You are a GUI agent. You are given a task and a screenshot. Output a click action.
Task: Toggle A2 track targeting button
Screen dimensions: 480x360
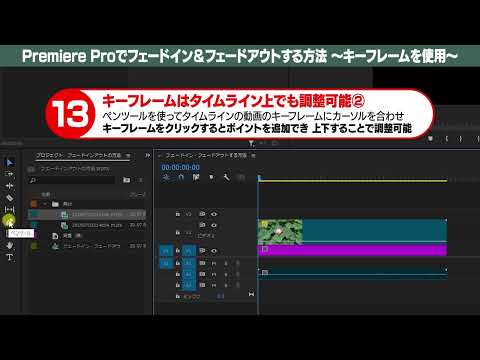(x=189, y=274)
